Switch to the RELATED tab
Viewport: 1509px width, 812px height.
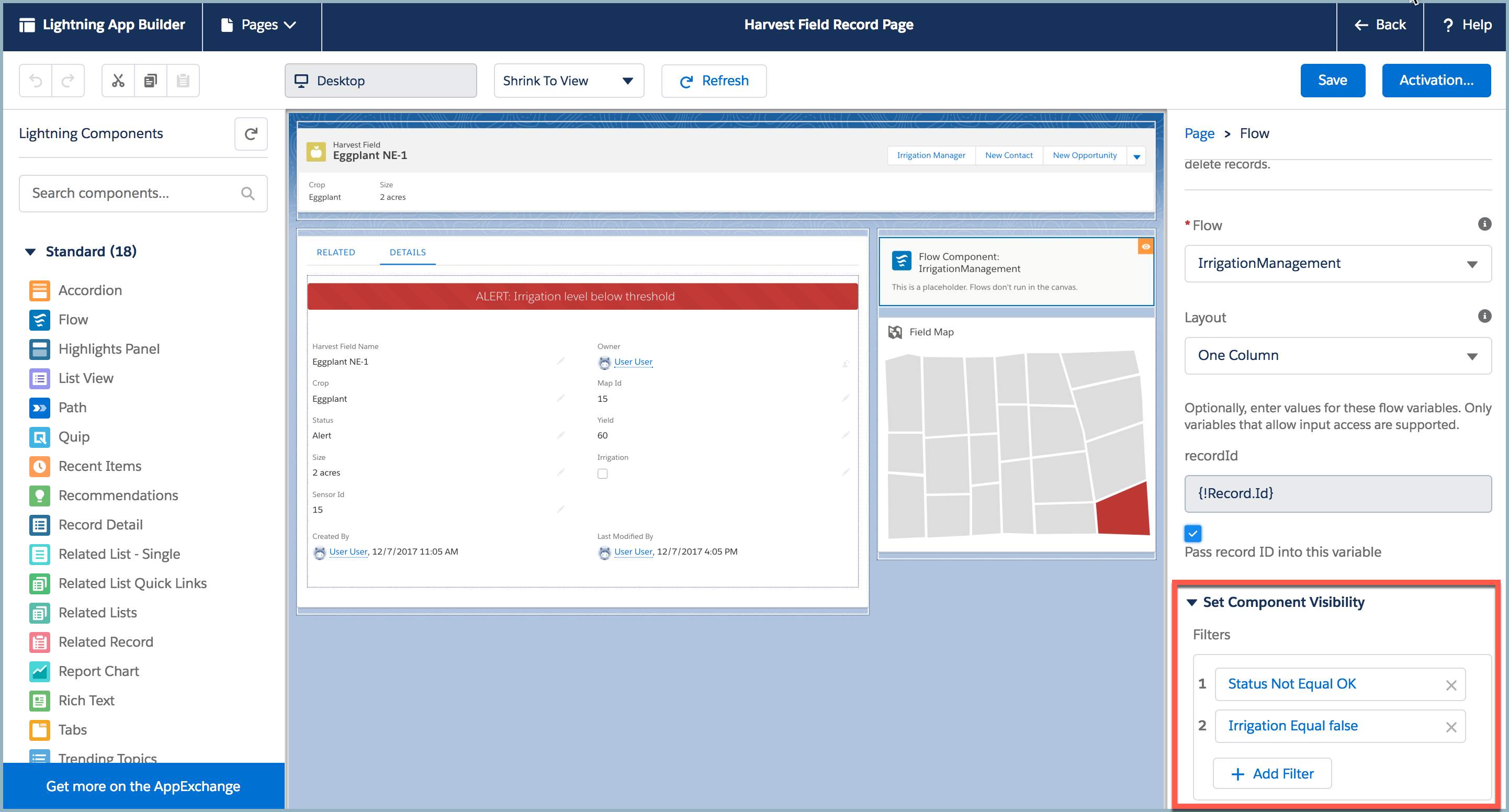point(336,253)
